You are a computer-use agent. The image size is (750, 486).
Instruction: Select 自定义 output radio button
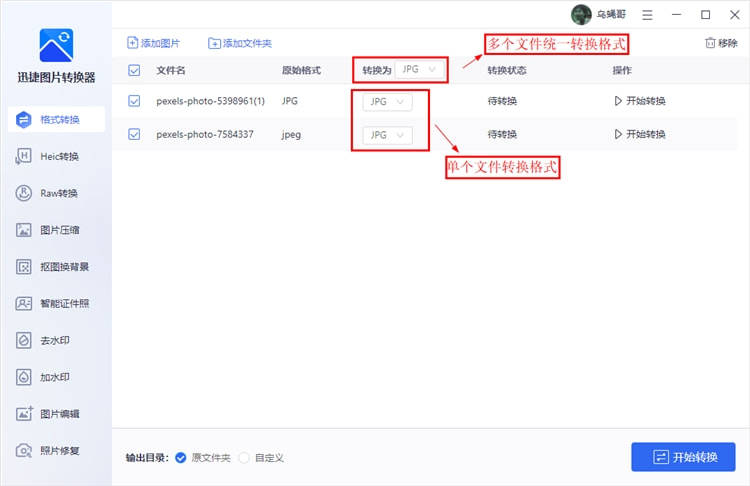point(244,458)
